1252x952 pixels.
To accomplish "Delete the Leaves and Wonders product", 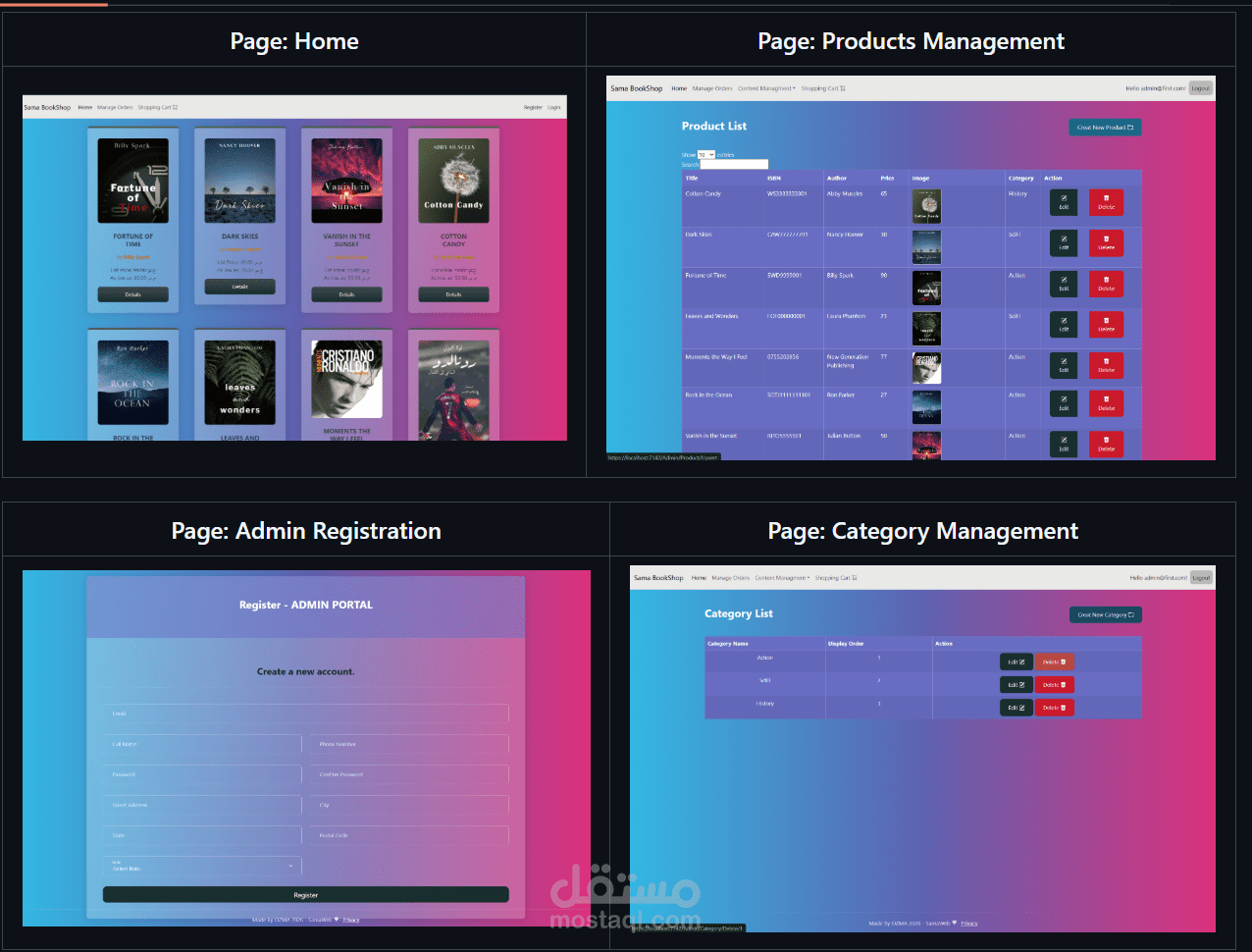I will click(x=1106, y=325).
